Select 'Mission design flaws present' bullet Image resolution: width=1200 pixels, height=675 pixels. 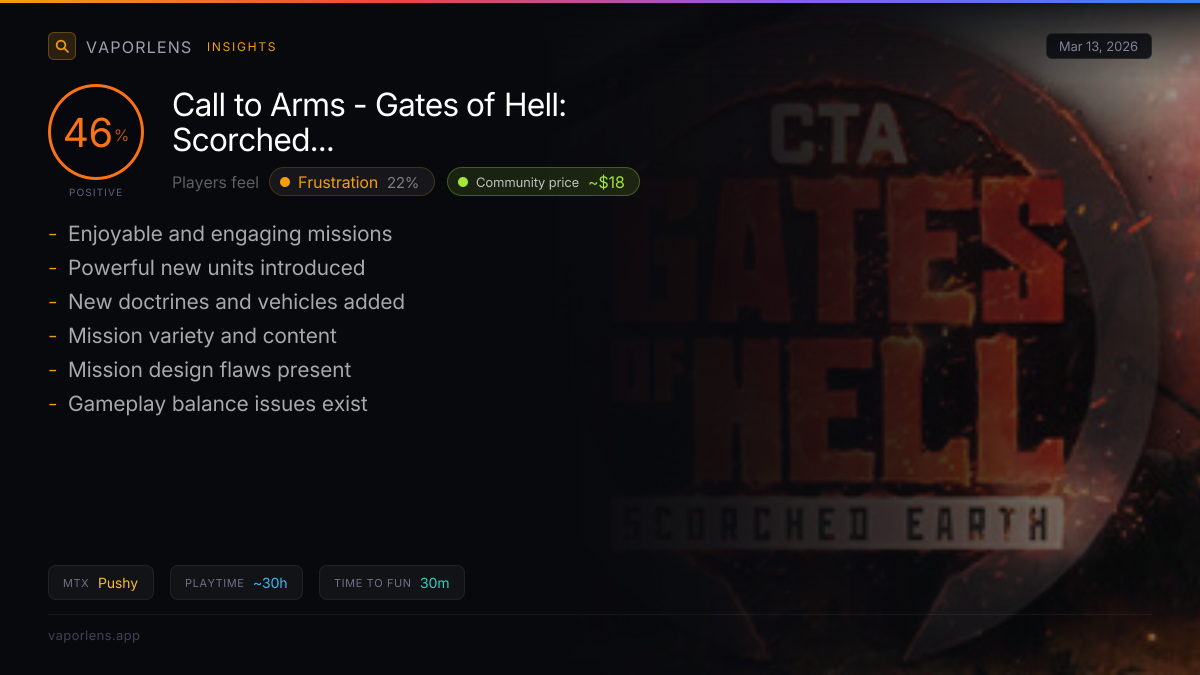(209, 370)
